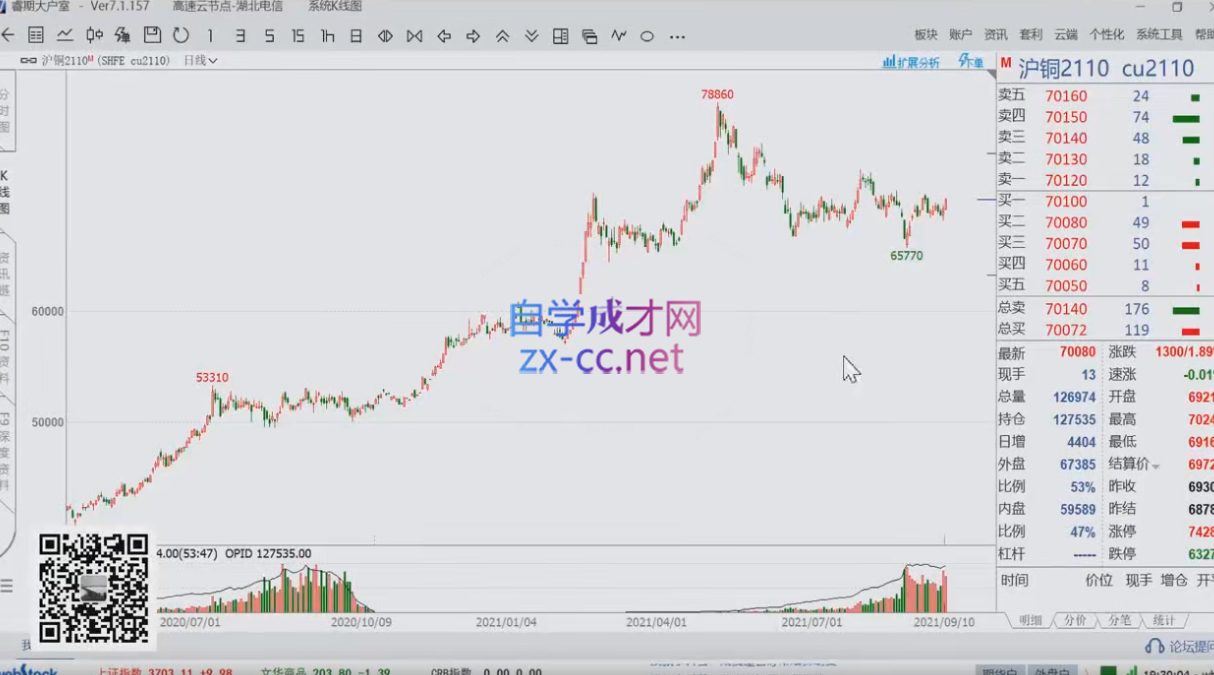The width and height of the screenshot is (1214, 675).
Task: Click the double up-chevron icon
Action: click(x=502, y=36)
